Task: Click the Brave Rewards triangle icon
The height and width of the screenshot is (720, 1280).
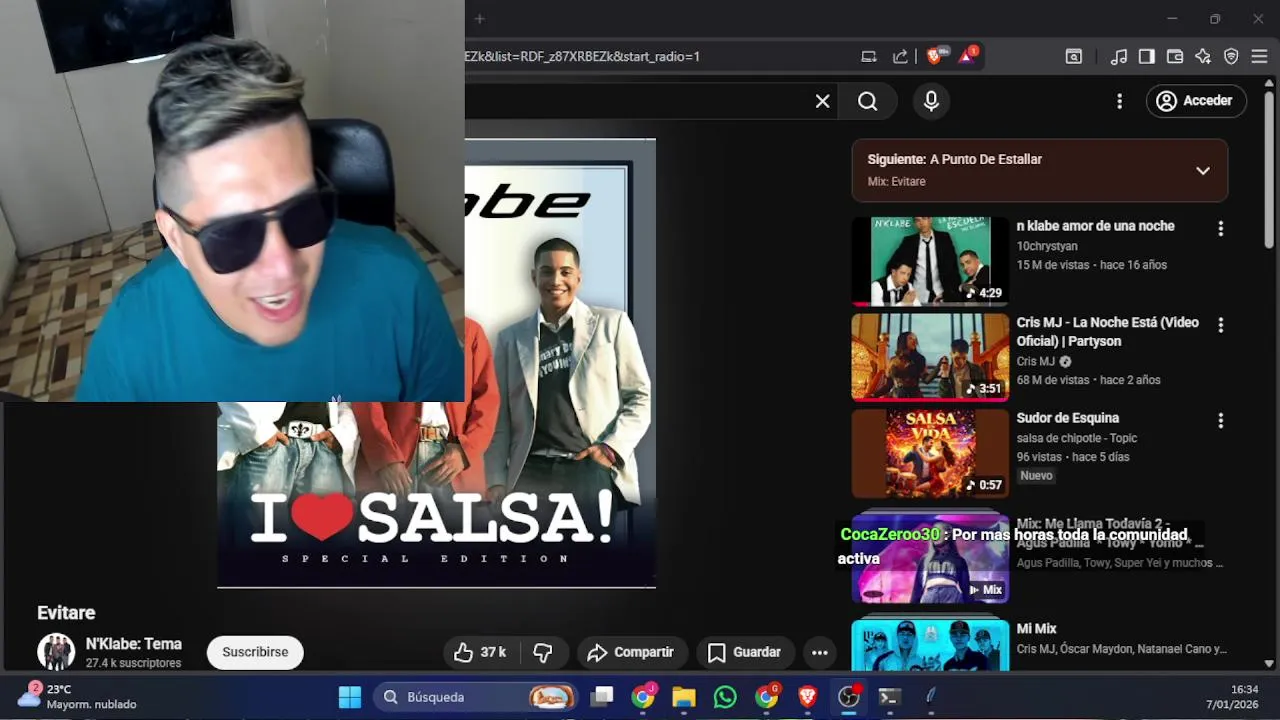Action: click(967, 56)
